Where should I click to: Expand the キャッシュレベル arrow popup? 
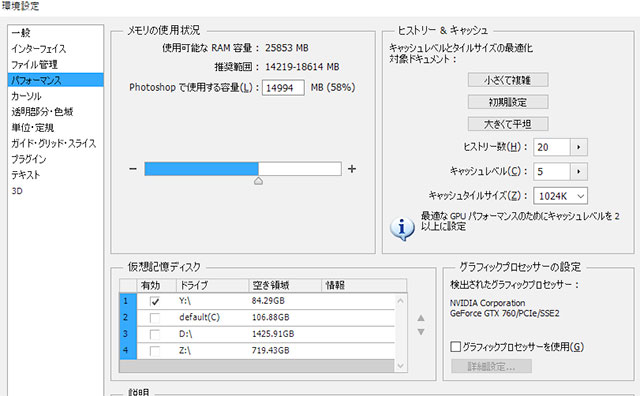579,171
